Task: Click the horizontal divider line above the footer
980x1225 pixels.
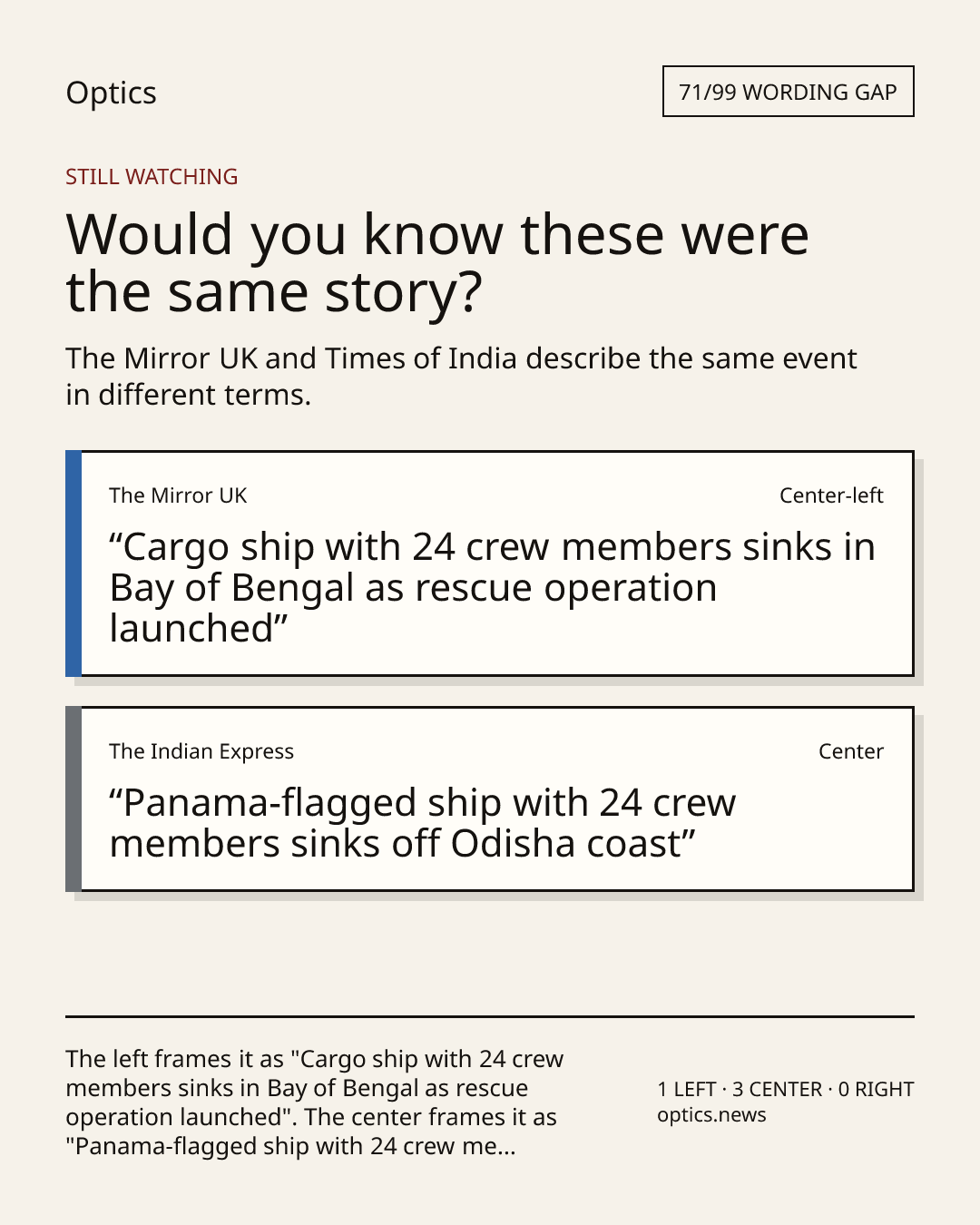Action: [490, 1016]
